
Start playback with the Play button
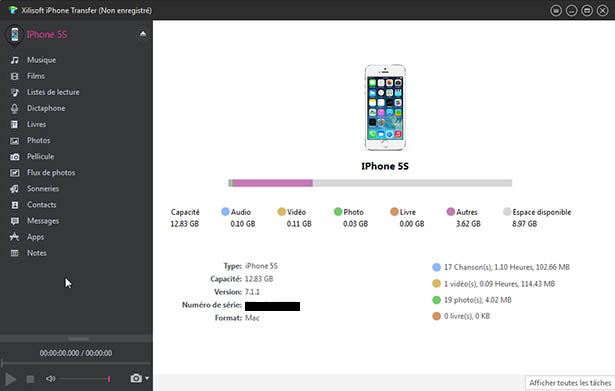pyautogui.click(x=11, y=379)
